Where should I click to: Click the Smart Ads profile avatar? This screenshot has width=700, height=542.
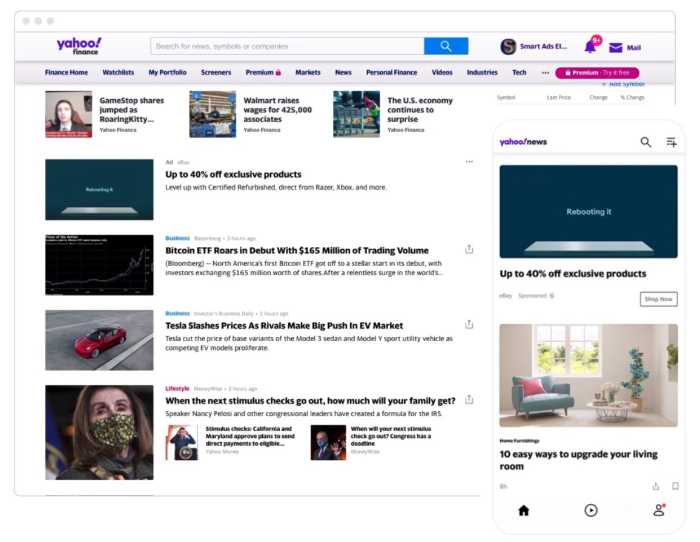(x=508, y=46)
